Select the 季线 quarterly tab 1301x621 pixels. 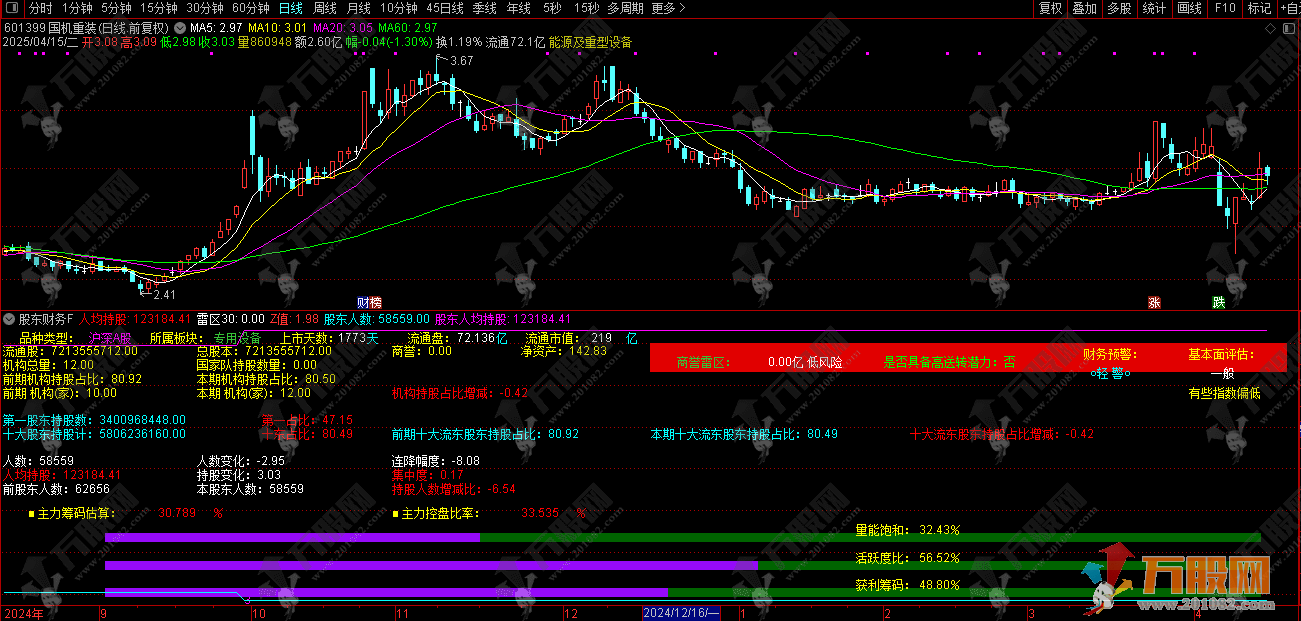point(484,8)
